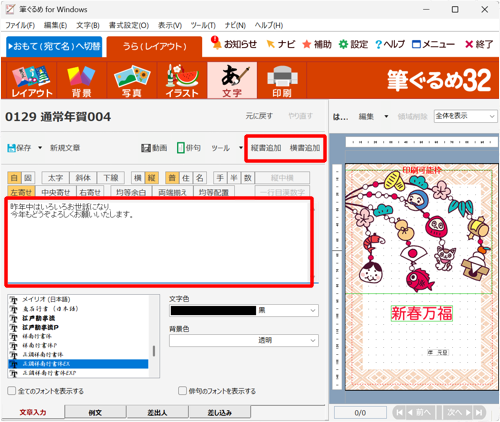Open the お知らせ notifications bell
Screen dimensions: 500x422
234,44
